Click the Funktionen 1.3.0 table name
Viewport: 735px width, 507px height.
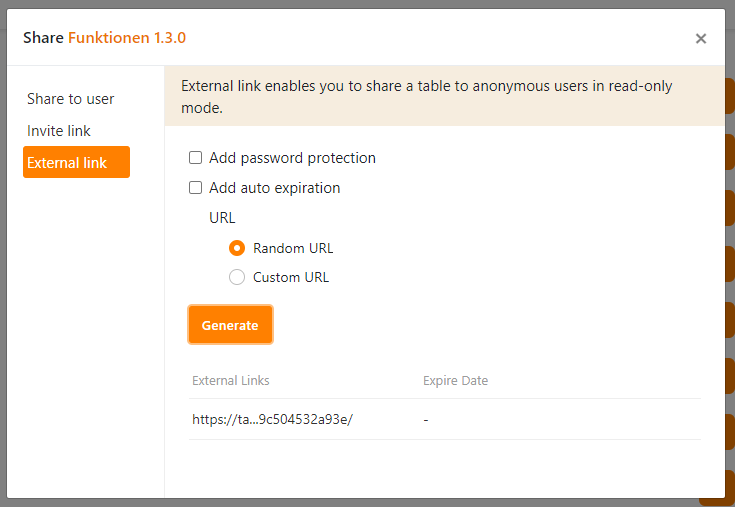click(127, 38)
